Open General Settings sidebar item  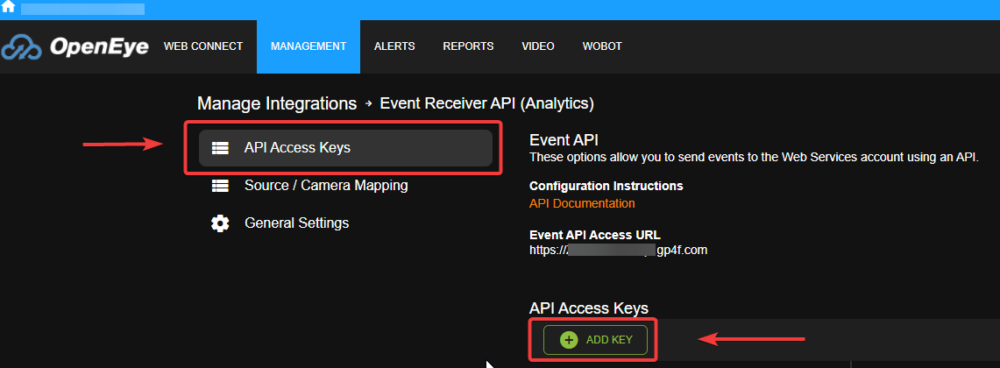[297, 223]
